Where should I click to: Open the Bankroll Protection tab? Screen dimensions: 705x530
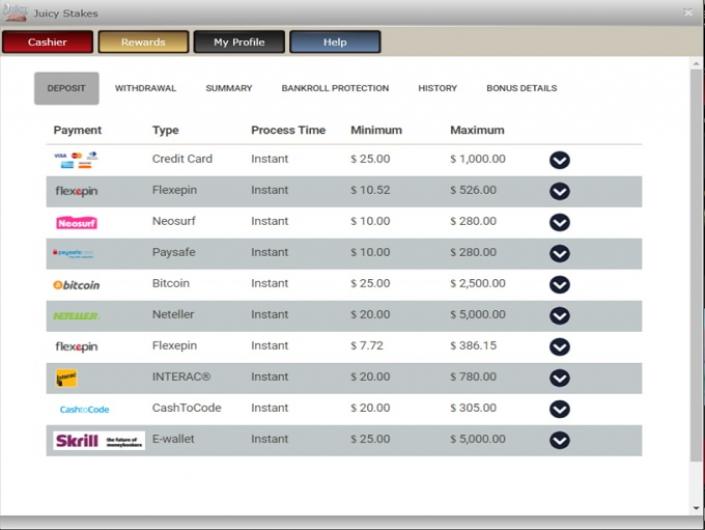[335, 88]
